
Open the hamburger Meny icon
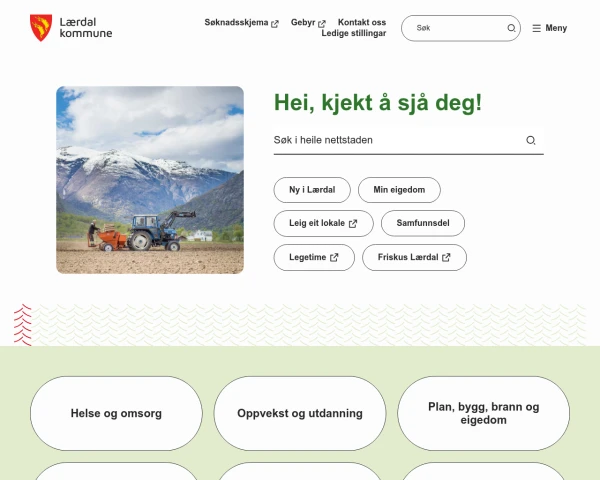tap(536, 28)
